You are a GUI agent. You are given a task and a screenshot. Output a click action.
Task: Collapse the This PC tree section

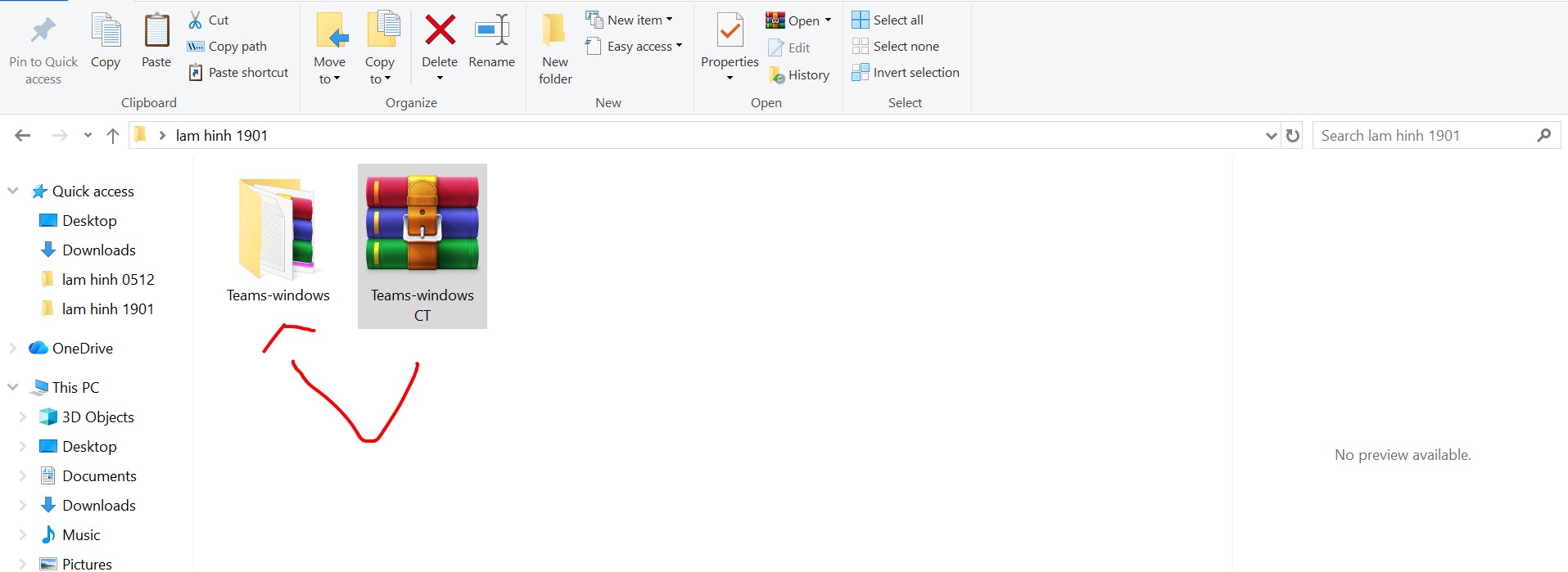pyautogui.click(x=12, y=387)
